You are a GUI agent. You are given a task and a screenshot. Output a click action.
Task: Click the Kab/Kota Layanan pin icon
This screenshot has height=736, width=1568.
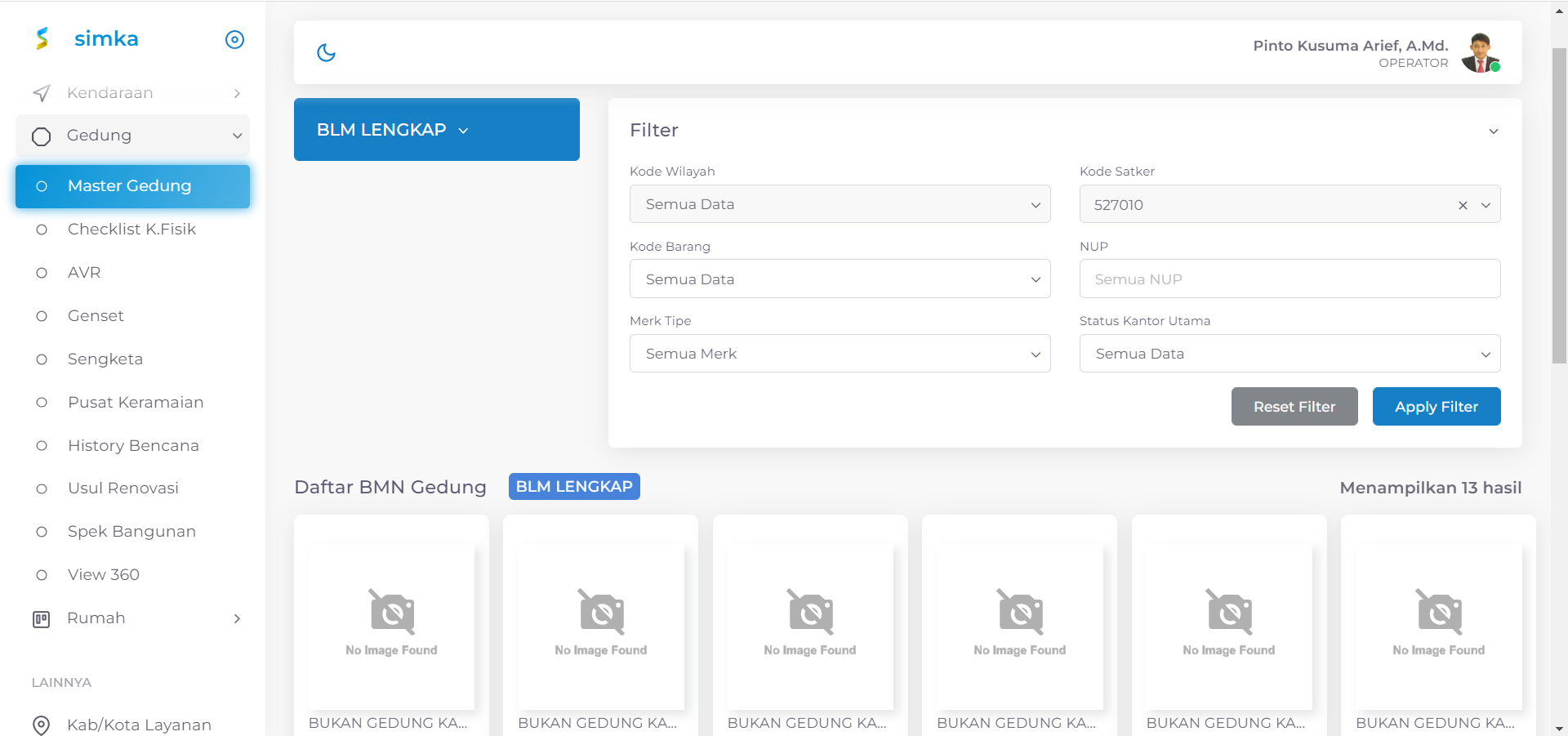(x=42, y=725)
